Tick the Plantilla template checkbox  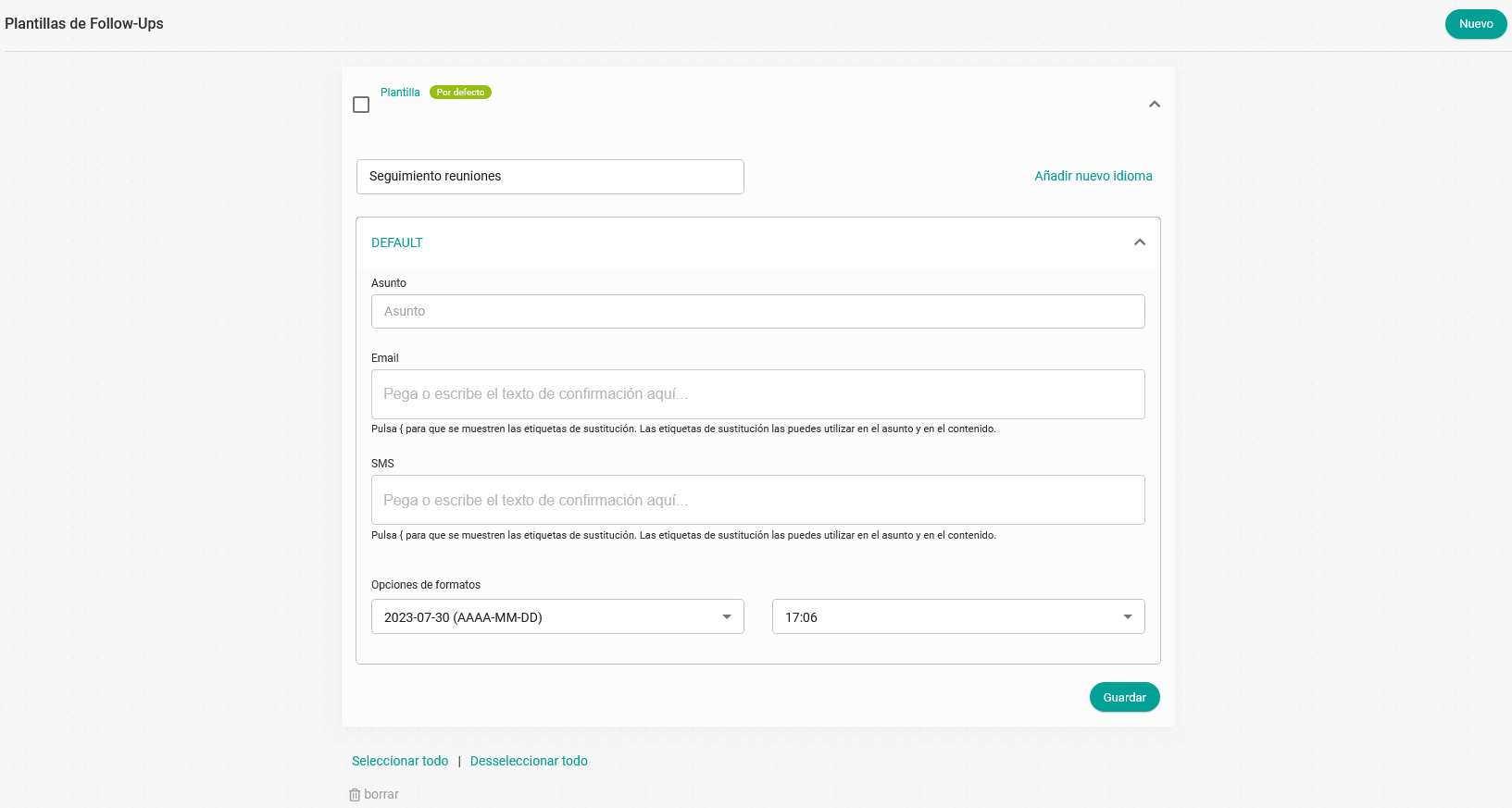coord(361,105)
